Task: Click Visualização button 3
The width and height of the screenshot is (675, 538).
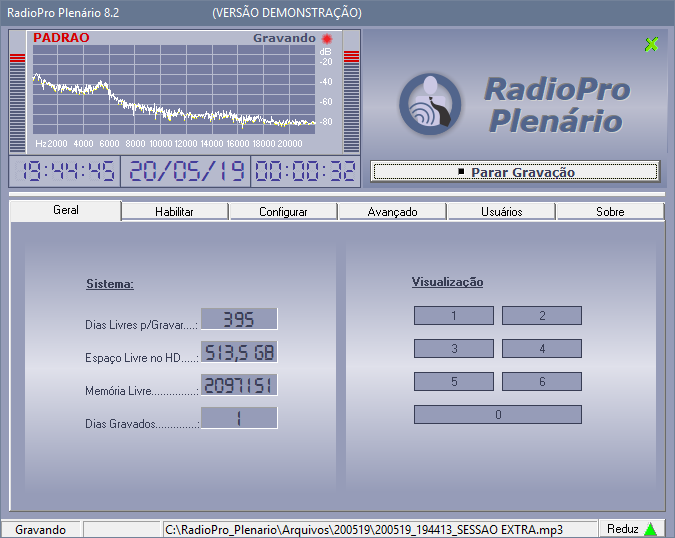Action: click(454, 349)
